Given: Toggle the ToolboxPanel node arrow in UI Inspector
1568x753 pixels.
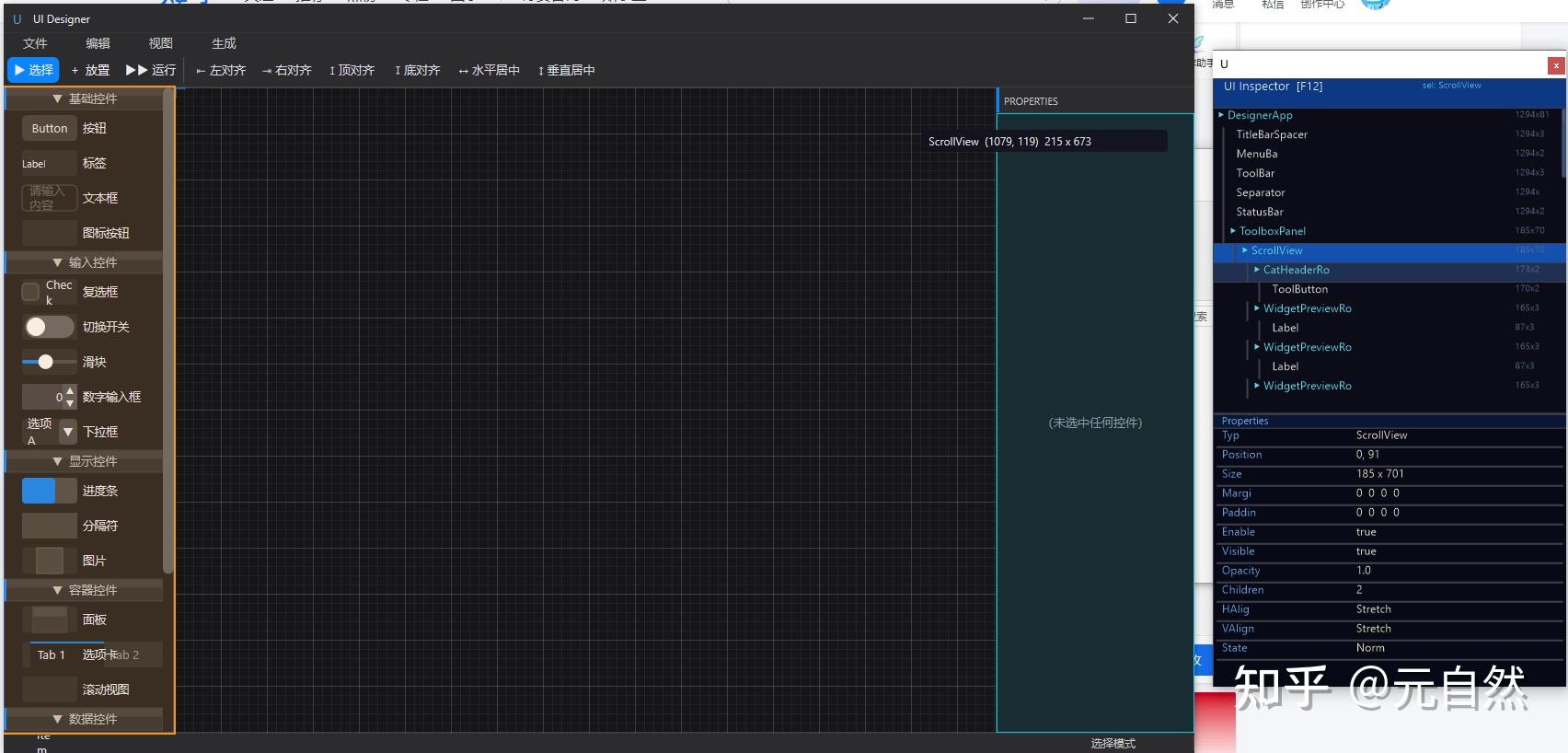Looking at the screenshot, I should pyautogui.click(x=1233, y=231).
